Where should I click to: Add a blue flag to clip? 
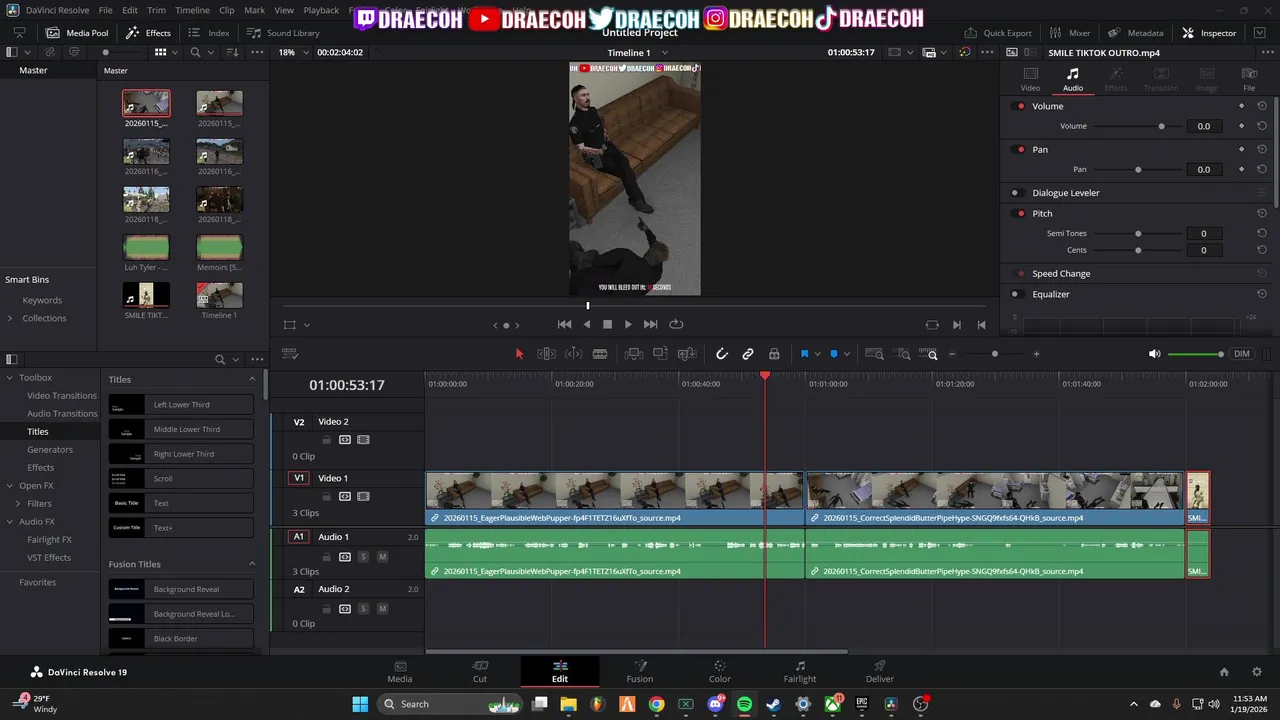[804, 354]
